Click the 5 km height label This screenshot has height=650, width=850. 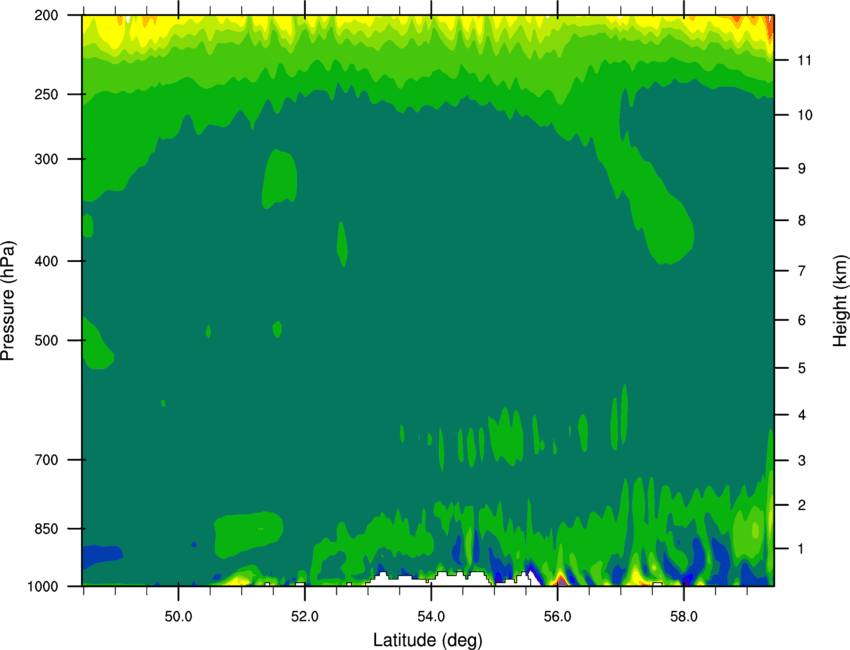801,368
